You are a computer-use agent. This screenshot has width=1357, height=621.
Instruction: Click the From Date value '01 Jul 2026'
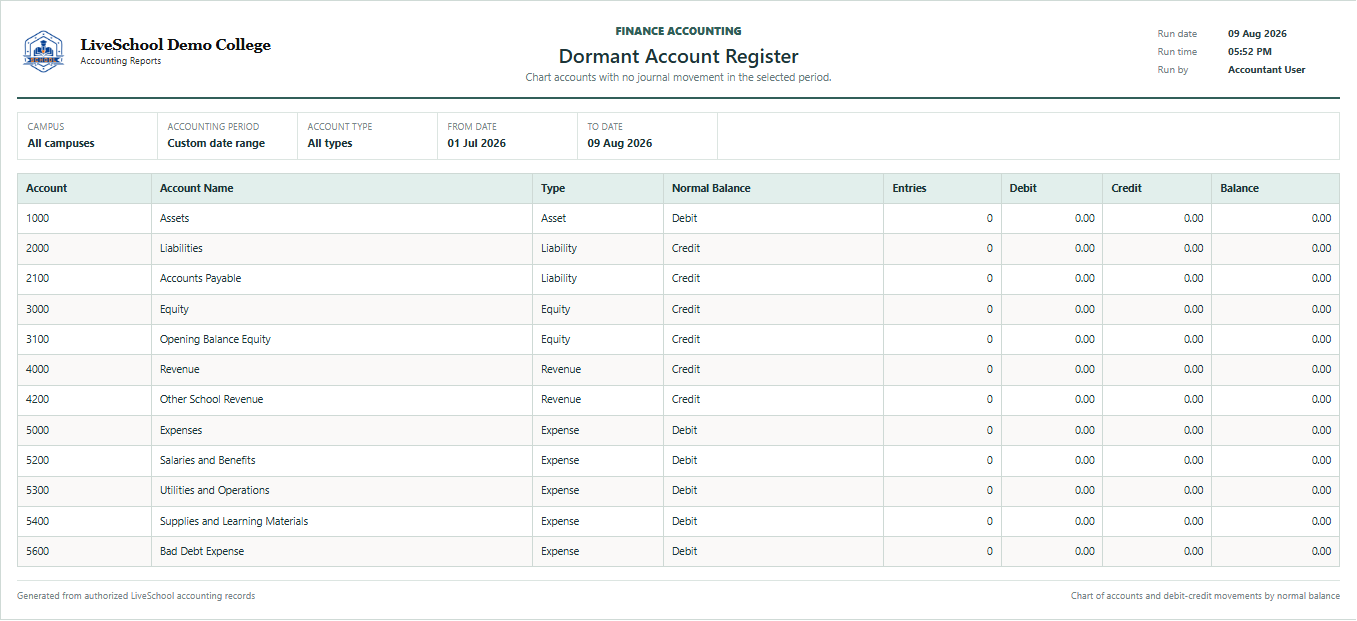click(477, 143)
